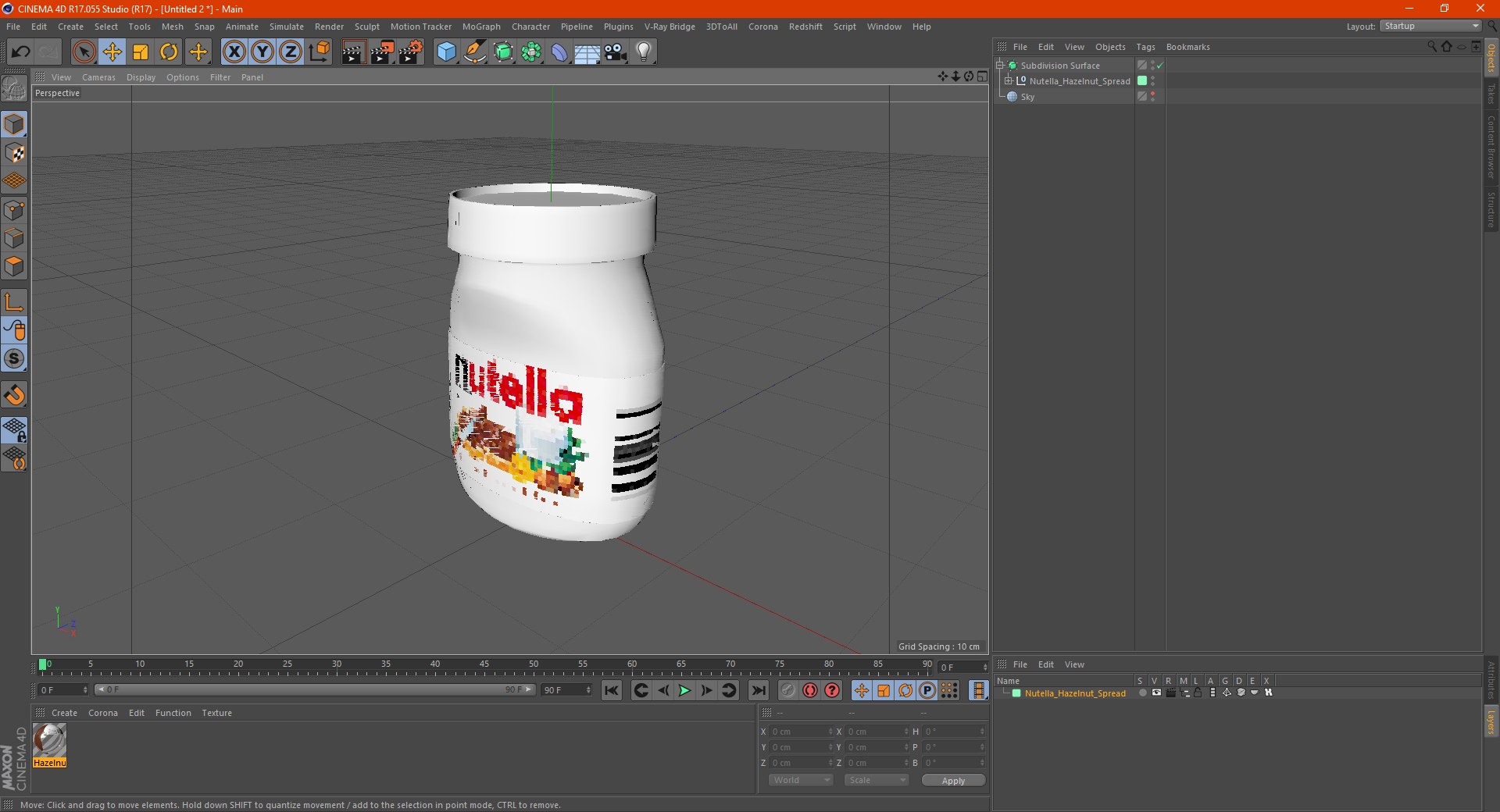Open the MoGraph array object icon
The height and width of the screenshot is (812, 1500).
click(x=531, y=52)
